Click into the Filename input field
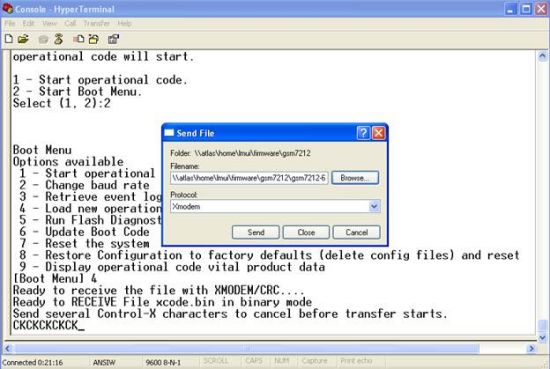 point(249,178)
